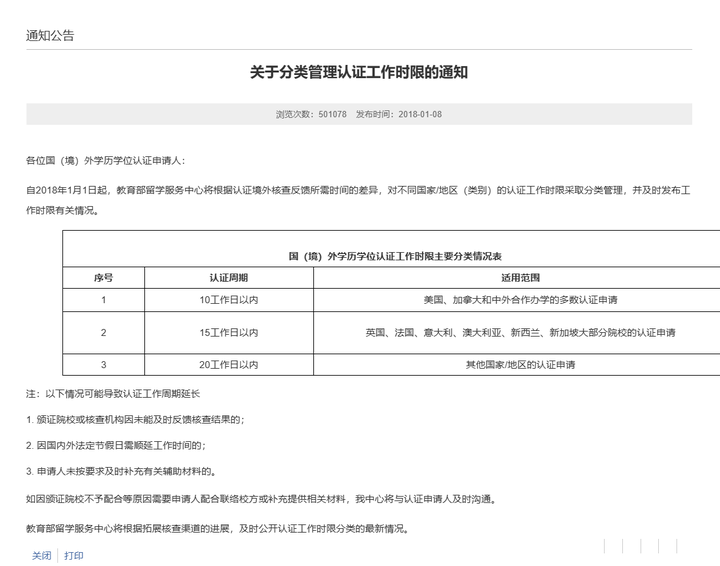Select the 15工作日以内 table cell
This screenshot has width=720, height=566.
tap(229, 332)
